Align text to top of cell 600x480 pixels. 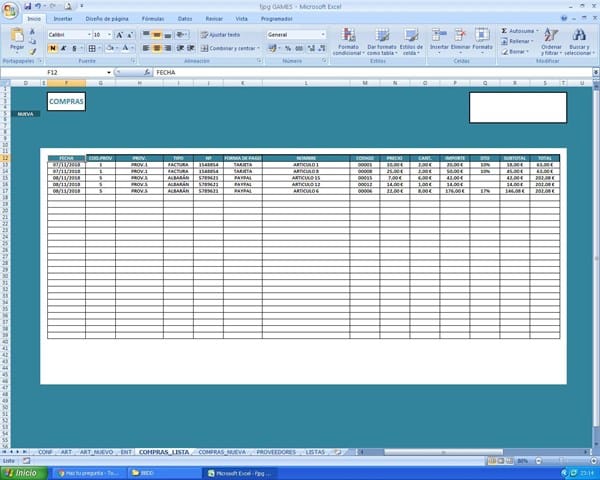point(146,35)
